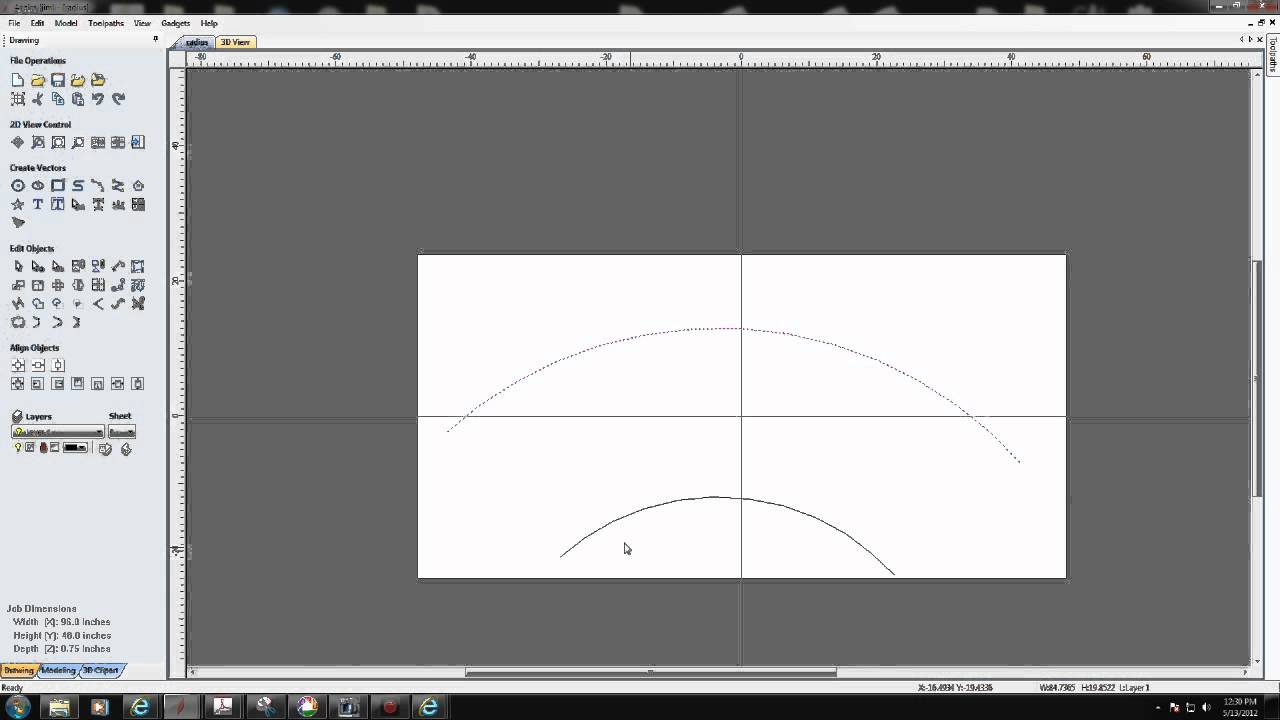Click the horizontal scrollbar thumb
The width and height of the screenshot is (1280, 720).
[651, 672]
